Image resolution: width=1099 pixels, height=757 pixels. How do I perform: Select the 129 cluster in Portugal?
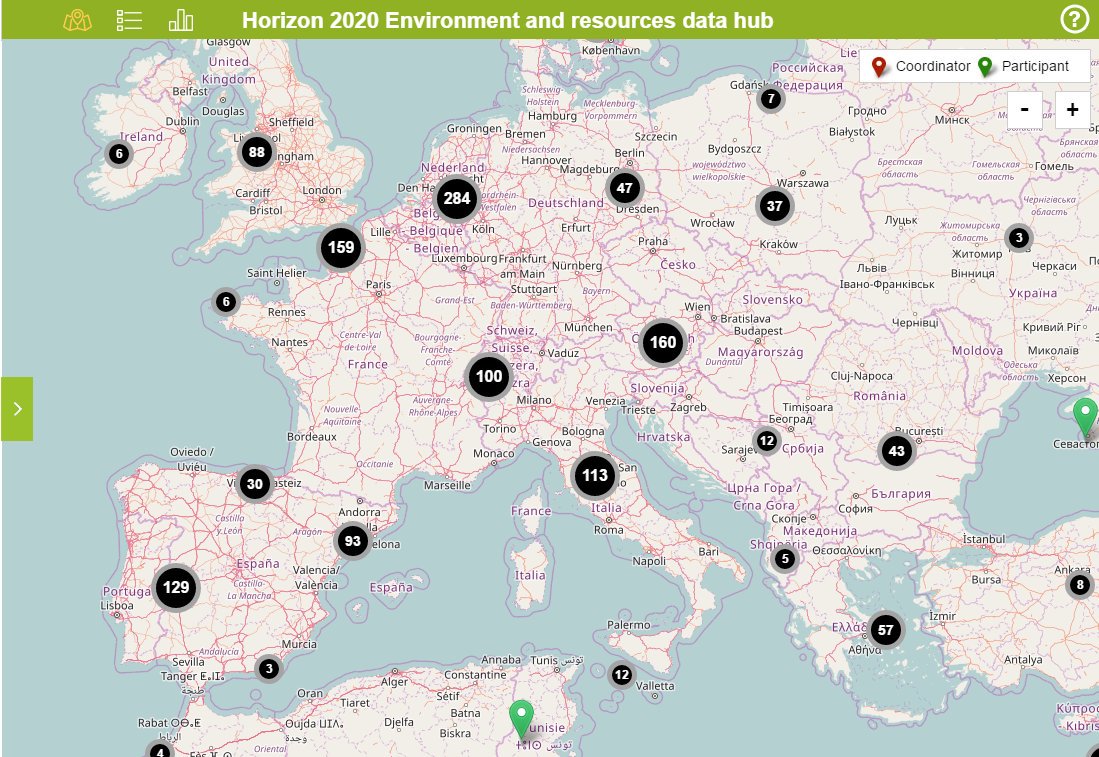(176, 587)
